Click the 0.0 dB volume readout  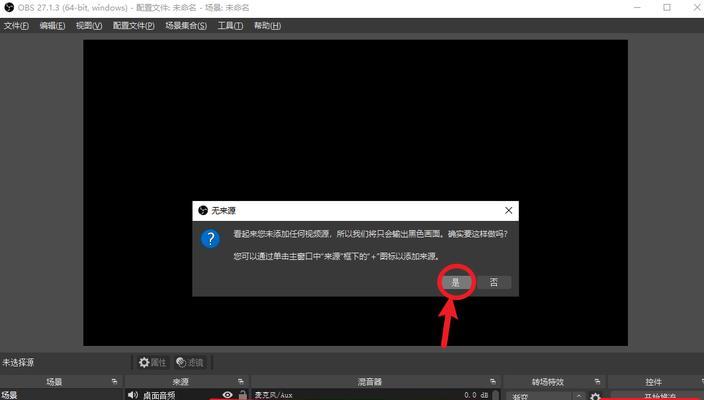point(476,395)
